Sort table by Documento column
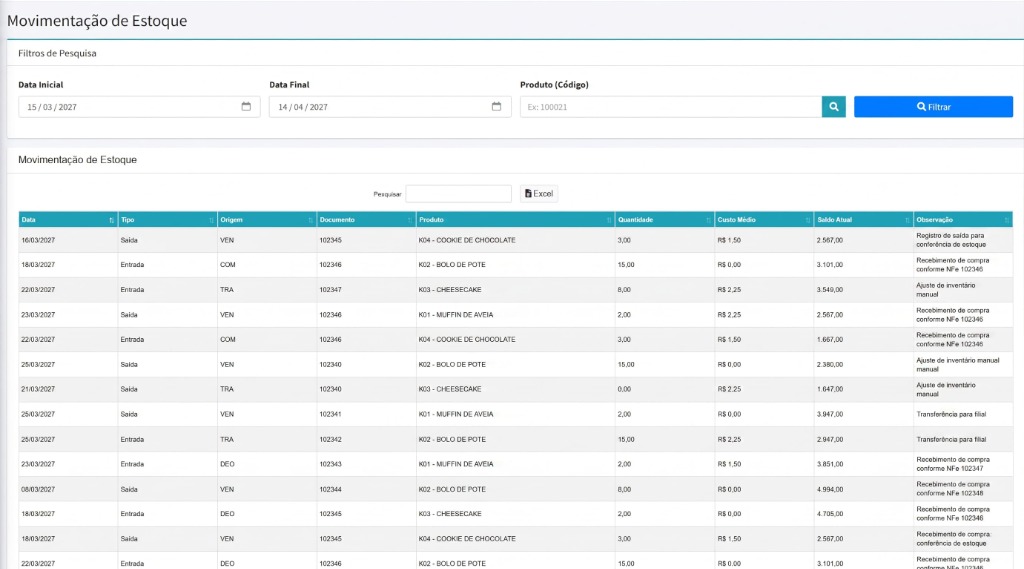This screenshot has height=569, width=1024. click(366, 219)
